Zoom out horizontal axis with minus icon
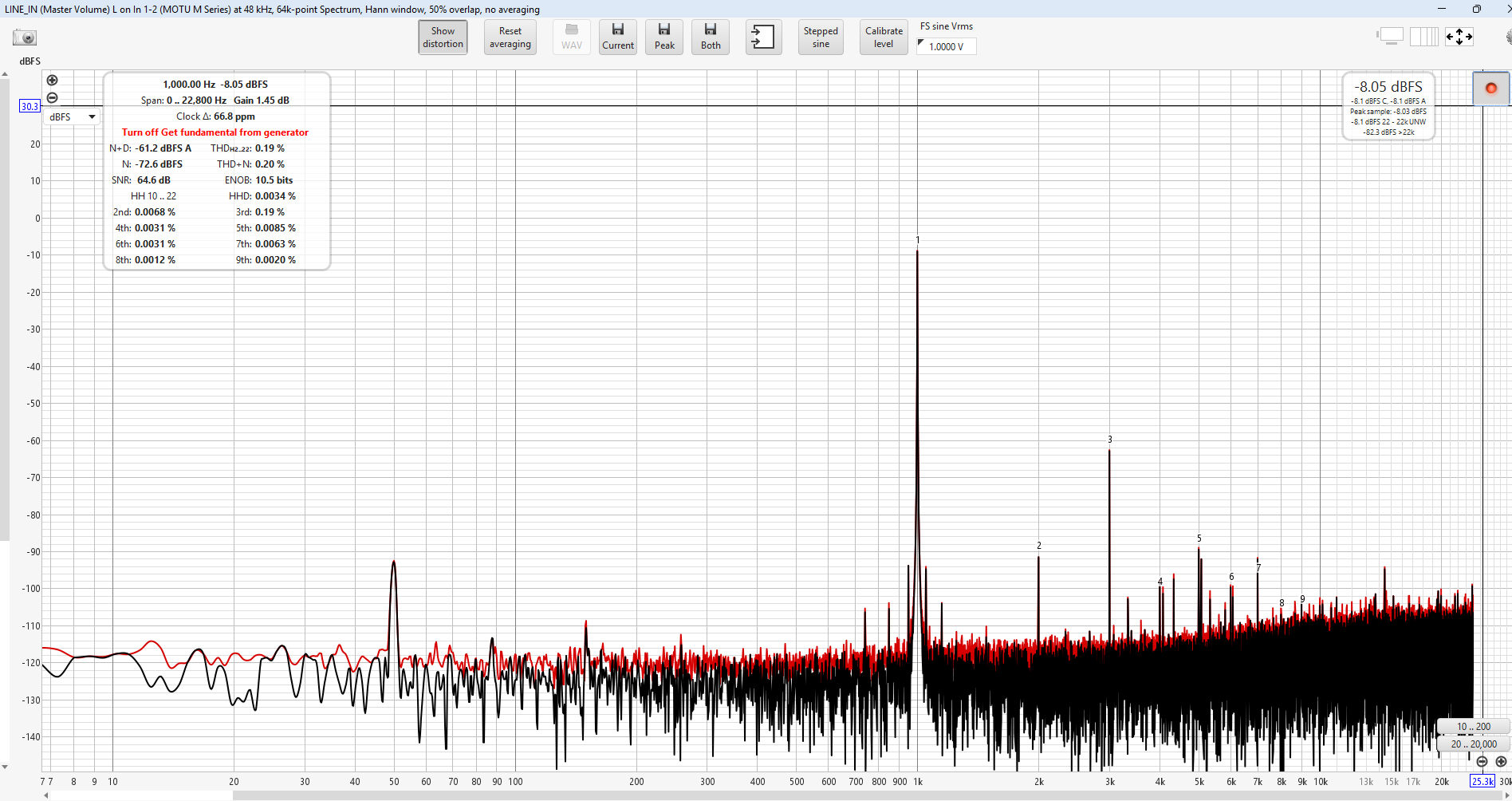Screen dimensions: 1512x801 [x=1482, y=761]
